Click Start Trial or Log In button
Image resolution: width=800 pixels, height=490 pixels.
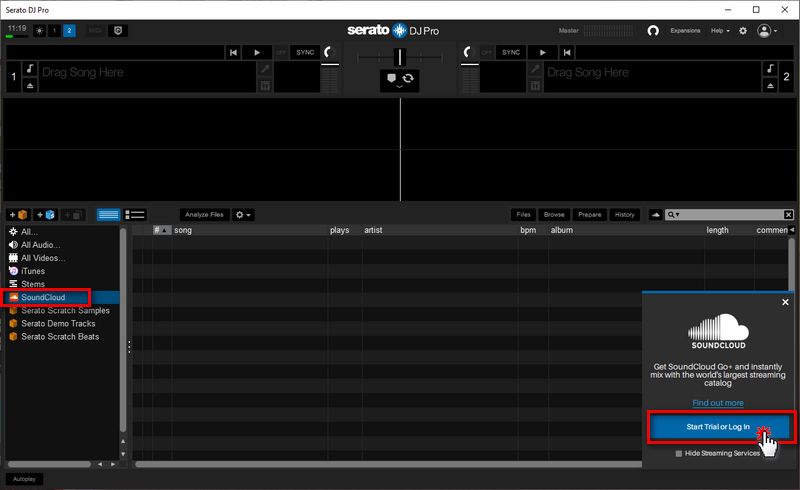pyautogui.click(x=717, y=427)
